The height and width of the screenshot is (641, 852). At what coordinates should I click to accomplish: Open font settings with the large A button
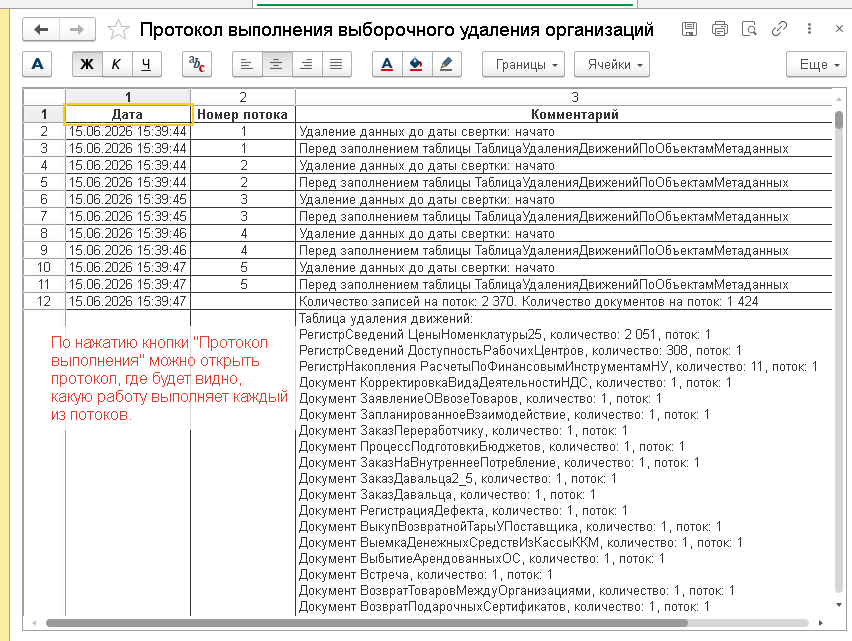coord(37,64)
